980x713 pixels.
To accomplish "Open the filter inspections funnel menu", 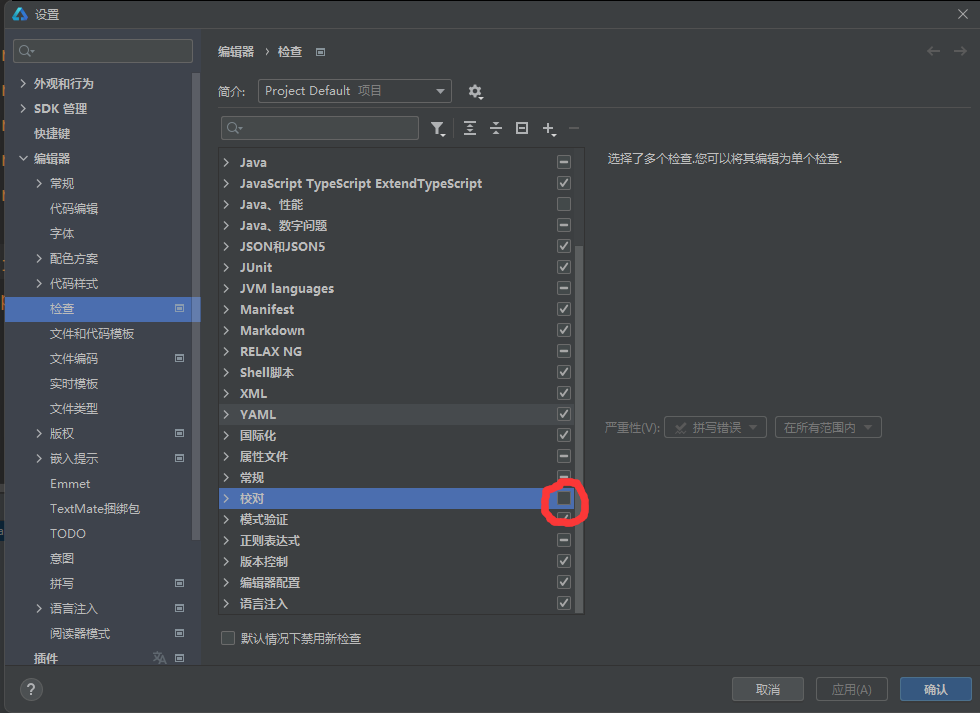I will 438,128.
